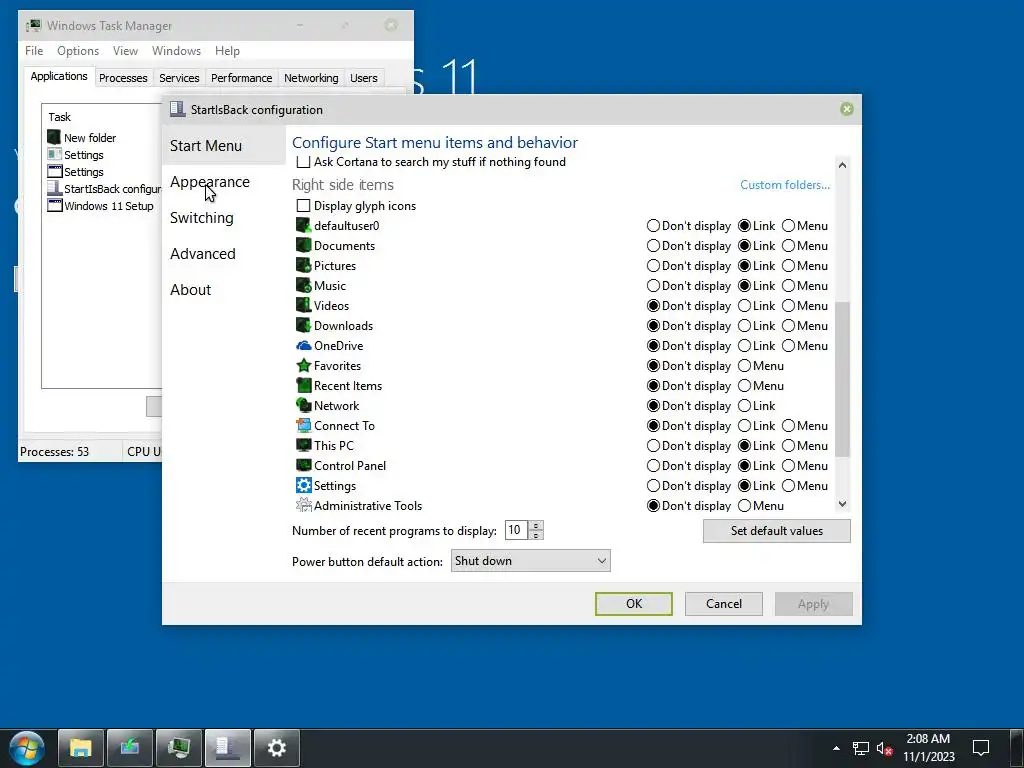Click the Favorites star icon
Image resolution: width=1024 pixels, height=768 pixels.
click(303, 366)
